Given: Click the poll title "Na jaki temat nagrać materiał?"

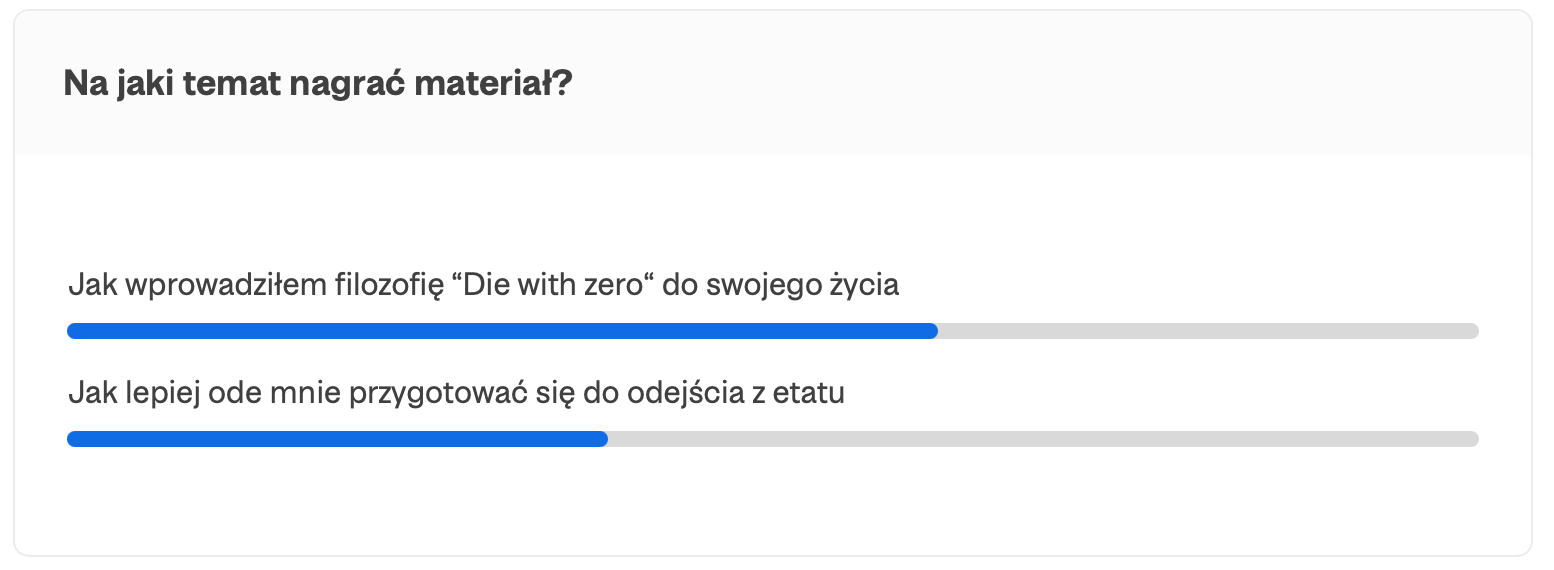Looking at the screenshot, I should [x=317, y=83].
